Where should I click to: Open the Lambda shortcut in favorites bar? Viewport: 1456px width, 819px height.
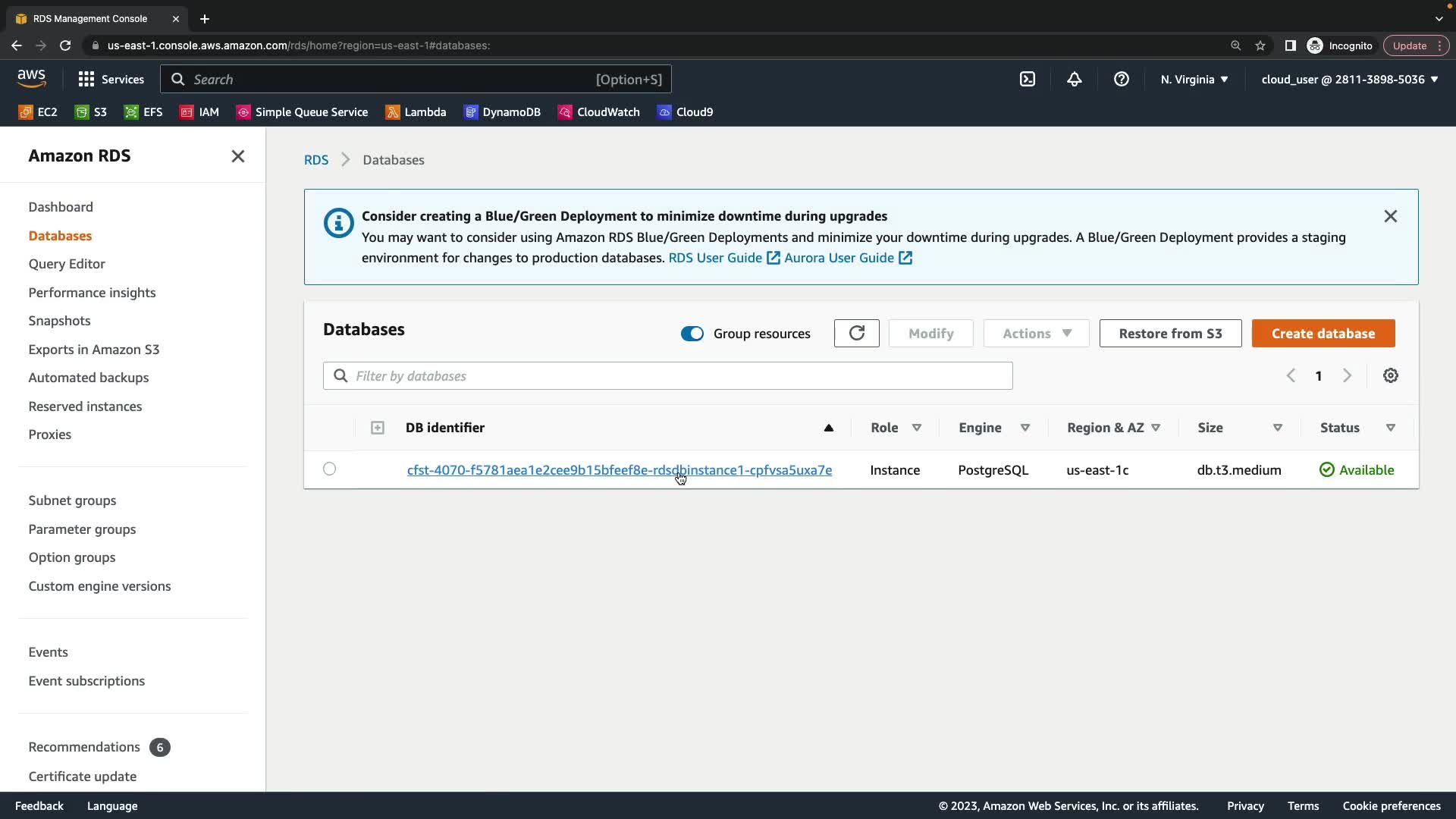pos(416,112)
